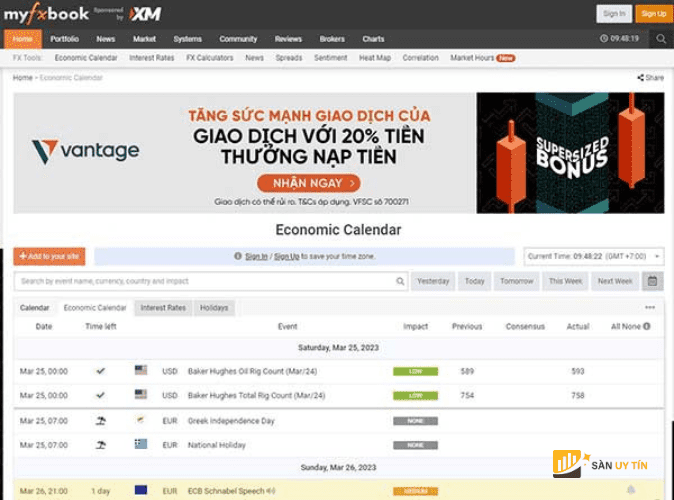Open FX Calculators link
The image size is (674, 500).
pyautogui.click(x=210, y=58)
